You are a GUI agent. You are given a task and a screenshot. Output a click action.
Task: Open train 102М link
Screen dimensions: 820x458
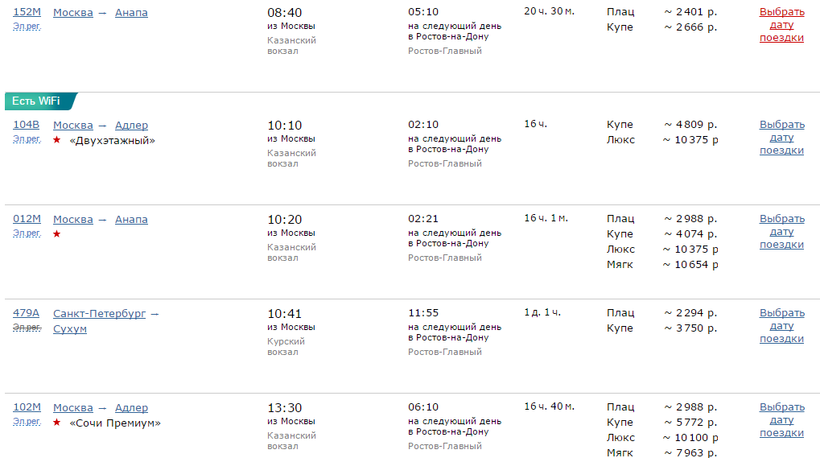click(27, 407)
